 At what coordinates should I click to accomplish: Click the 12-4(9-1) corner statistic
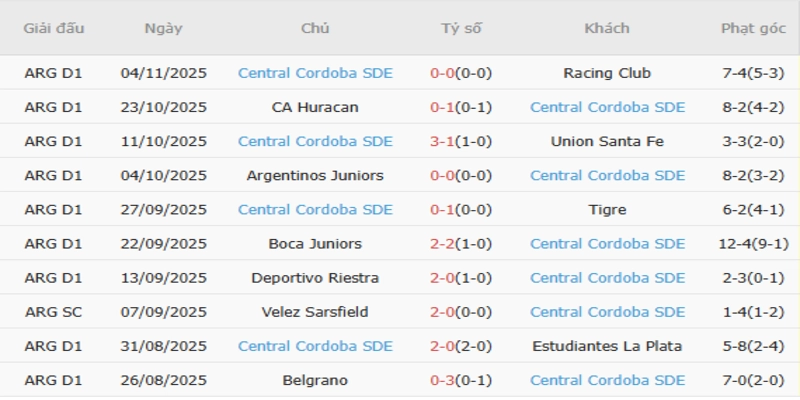click(753, 243)
